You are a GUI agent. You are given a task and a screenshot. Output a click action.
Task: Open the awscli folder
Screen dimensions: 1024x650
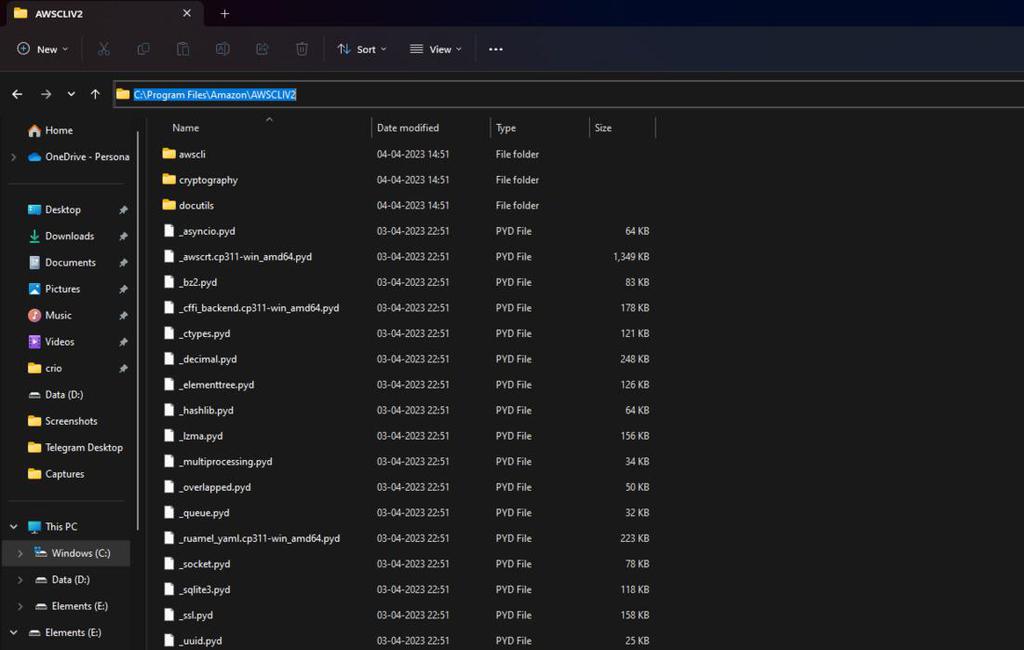click(192, 154)
